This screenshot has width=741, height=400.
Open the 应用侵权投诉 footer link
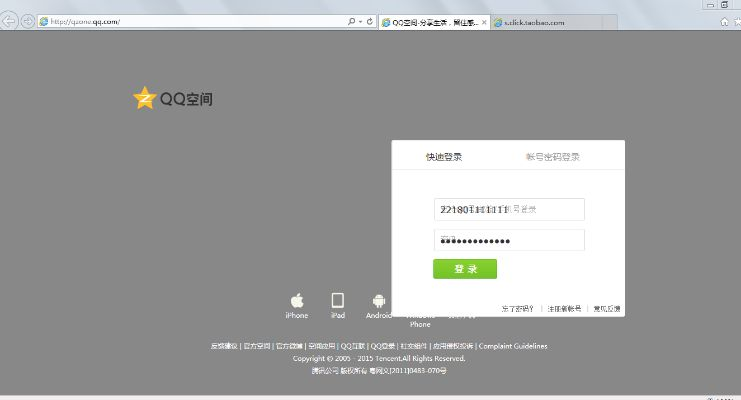453,346
